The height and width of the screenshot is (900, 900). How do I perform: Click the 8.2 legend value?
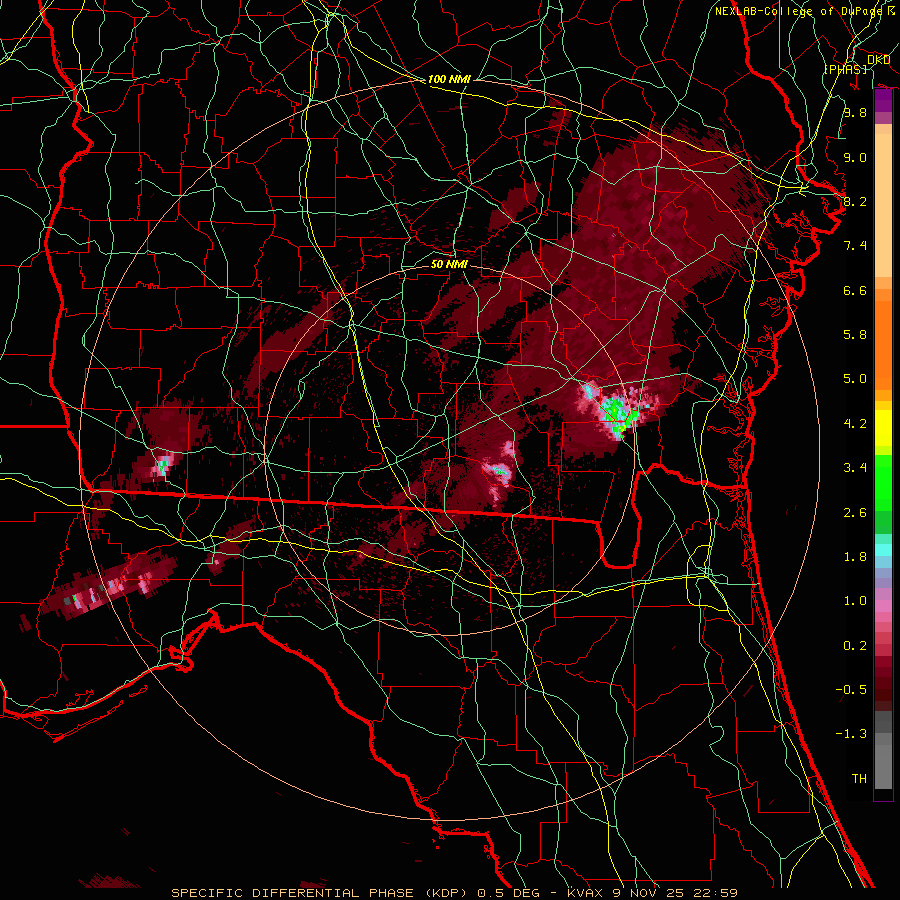coord(855,201)
